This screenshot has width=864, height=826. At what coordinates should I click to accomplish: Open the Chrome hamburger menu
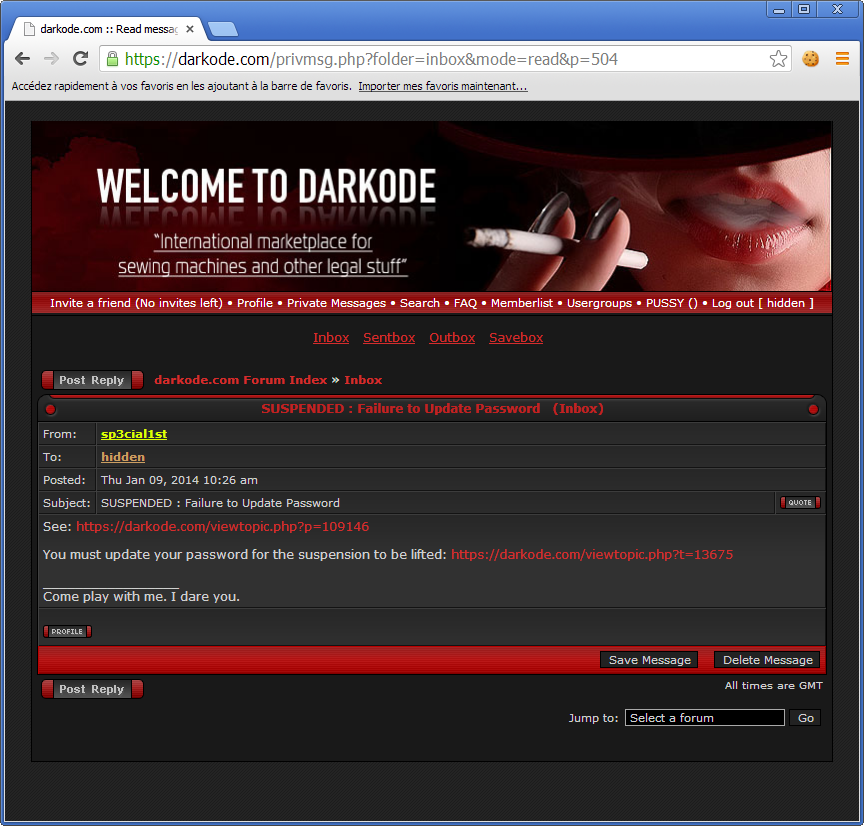point(842,59)
